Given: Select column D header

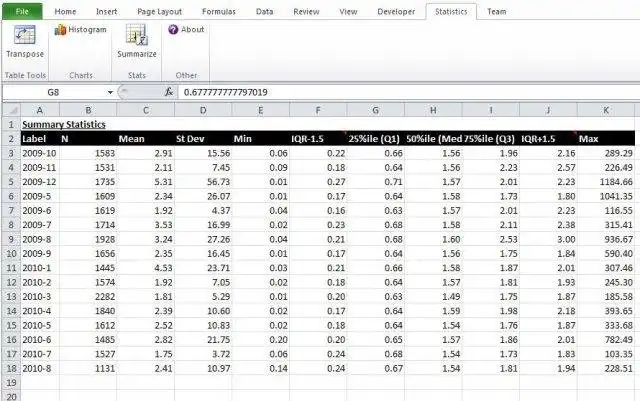Looking at the screenshot, I should point(203,110).
